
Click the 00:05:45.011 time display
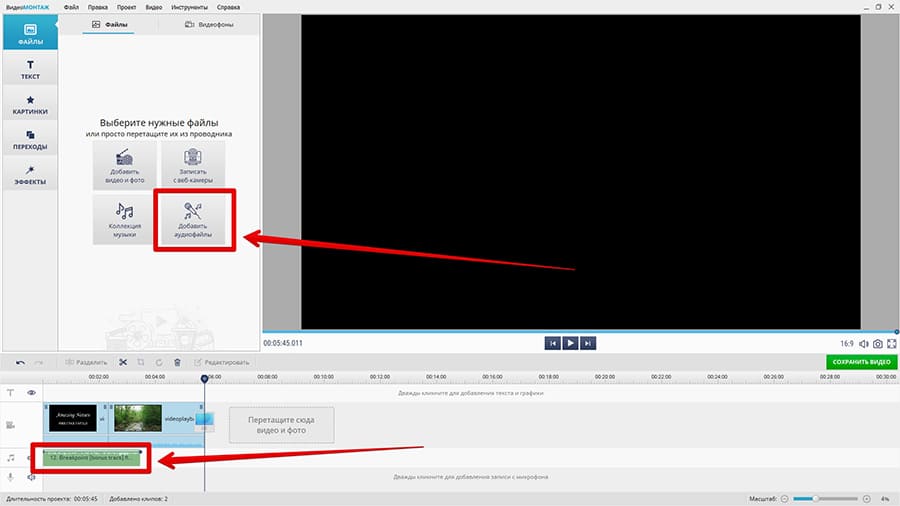(x=283, y=343)
